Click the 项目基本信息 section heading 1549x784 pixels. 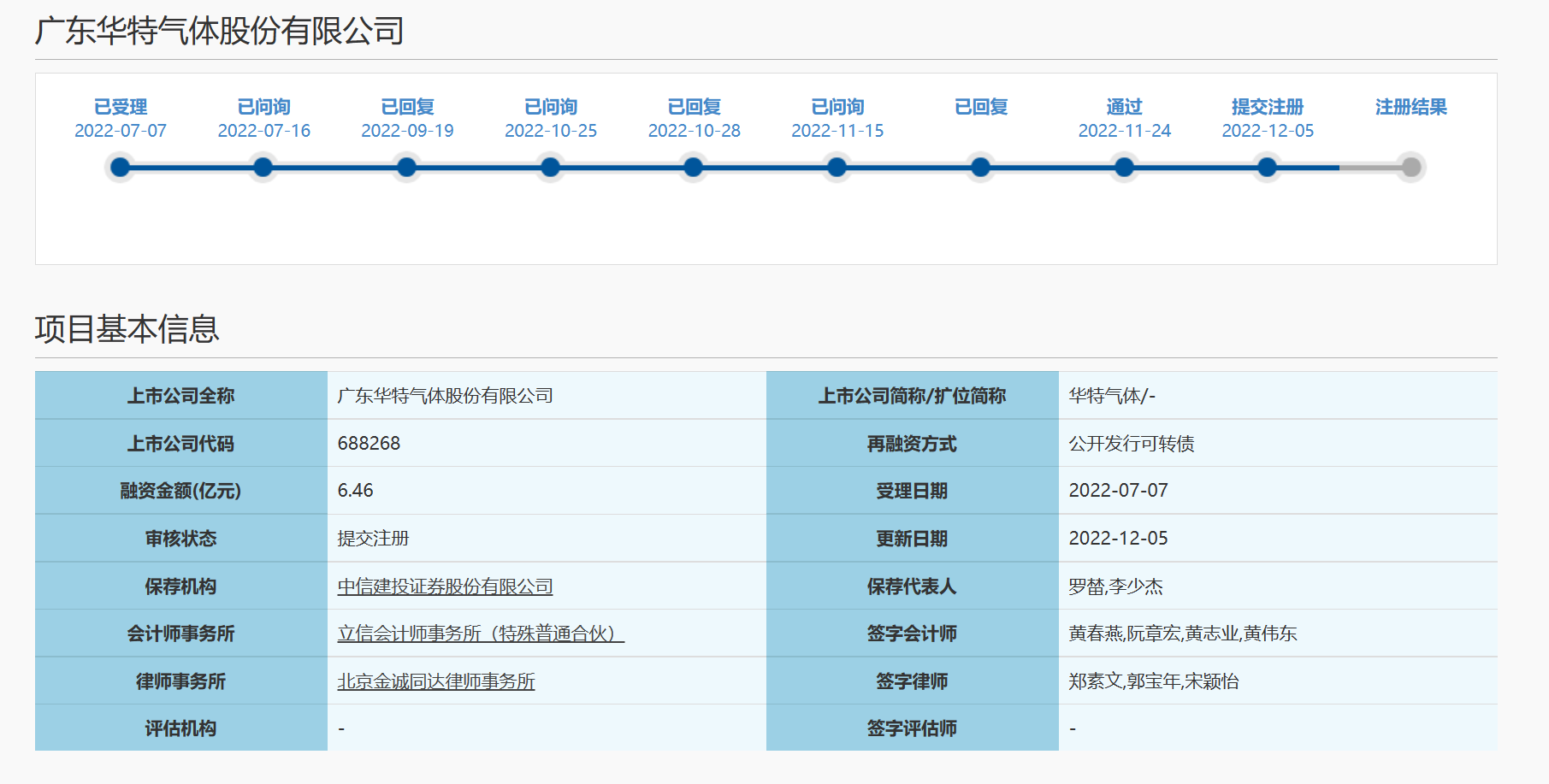pos(127,329)
